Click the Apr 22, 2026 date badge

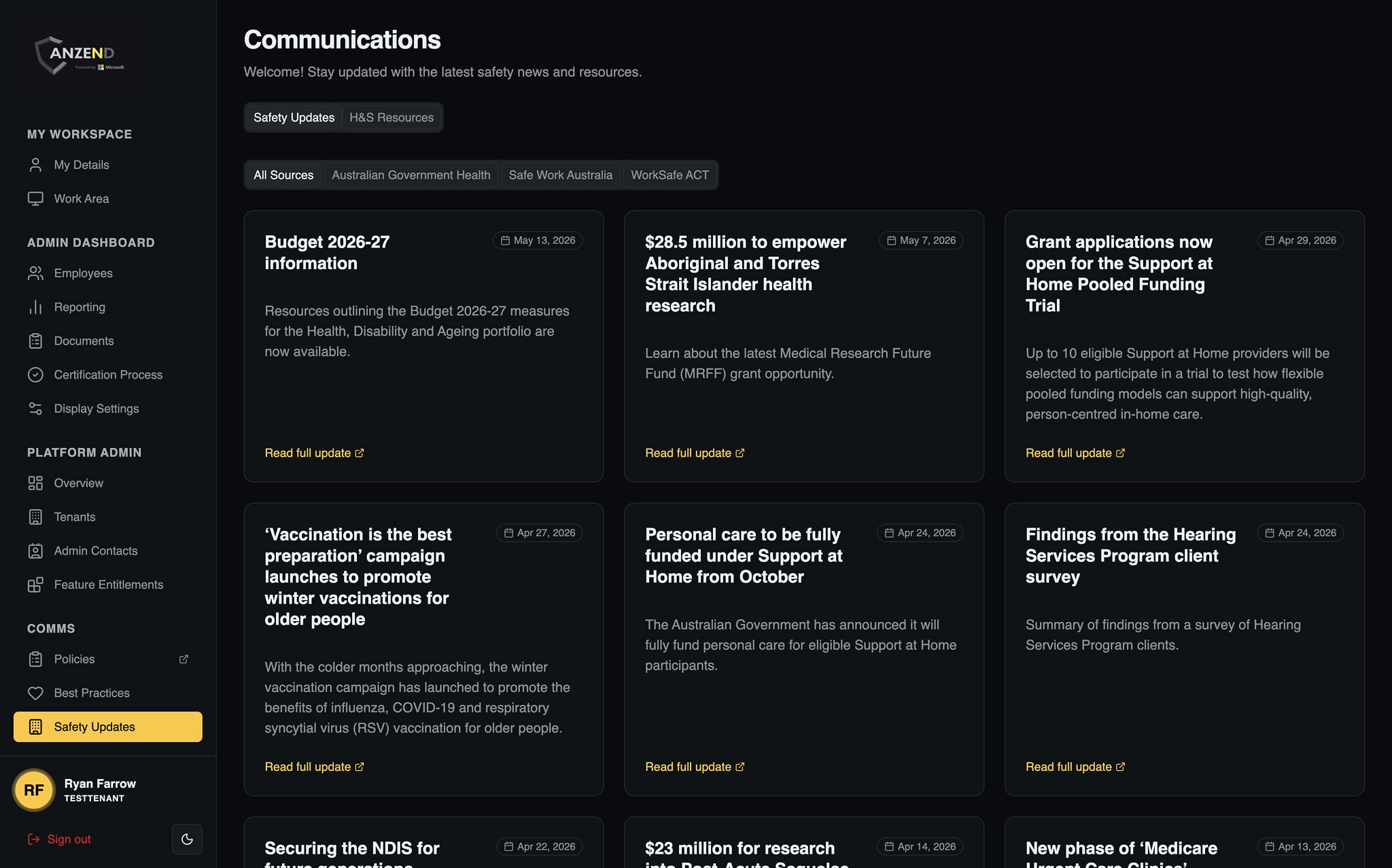click(x=539, y=847)
